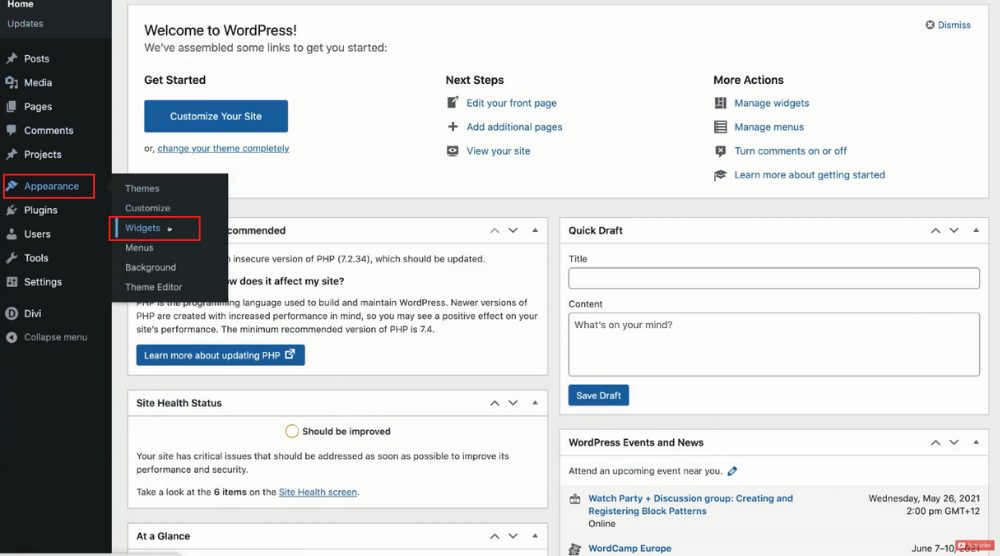Click the Comments bubble icon in sidebar
Screen dimensions: 1000x556
pyautogui.click(x=11, y=130)
